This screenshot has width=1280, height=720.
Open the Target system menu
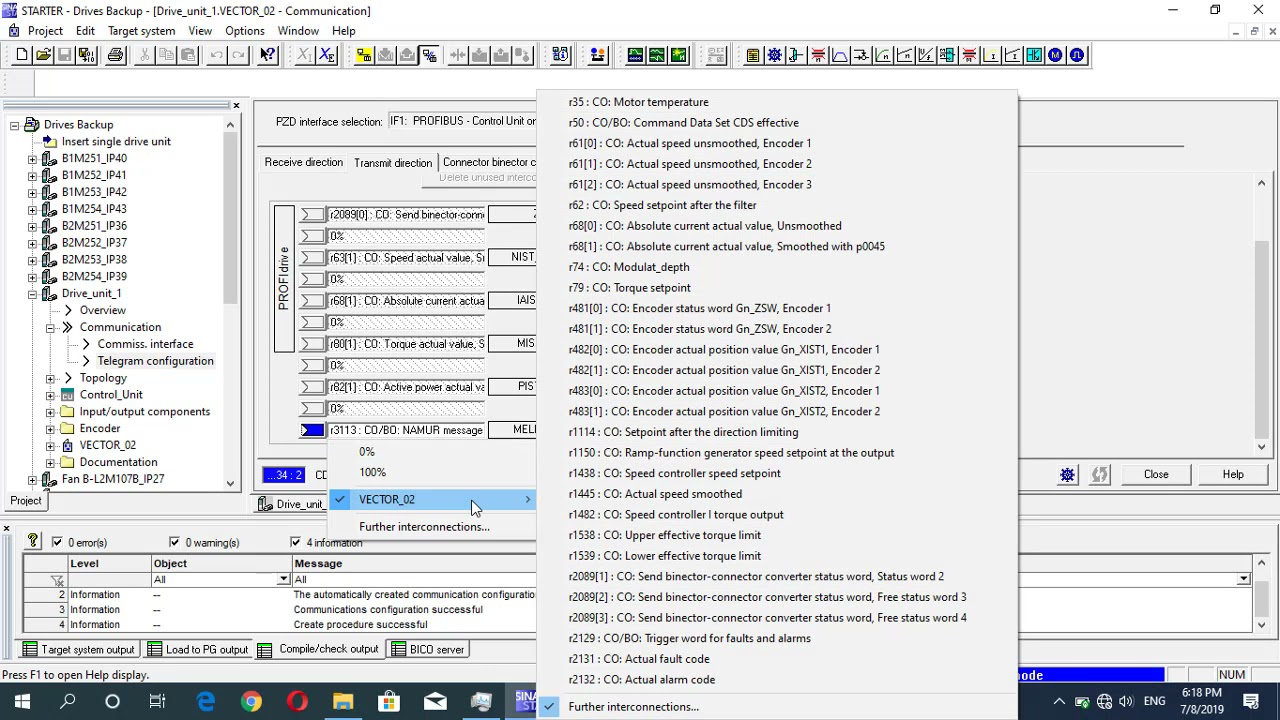[x=141, y=31]
